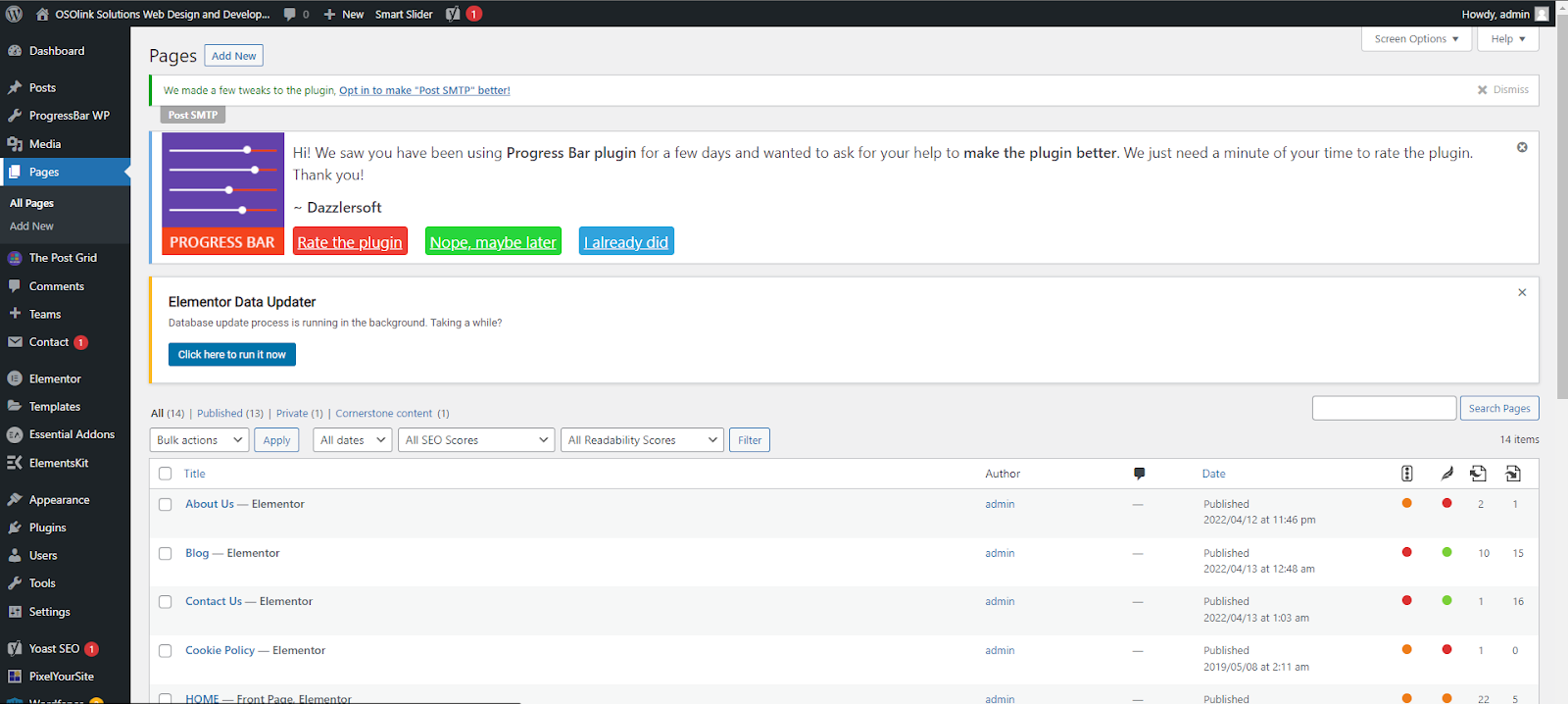Open the Howdy, admin account menu
Image resolution: width=1568 pixels, height=704 pixels.
pos(1505,14)
